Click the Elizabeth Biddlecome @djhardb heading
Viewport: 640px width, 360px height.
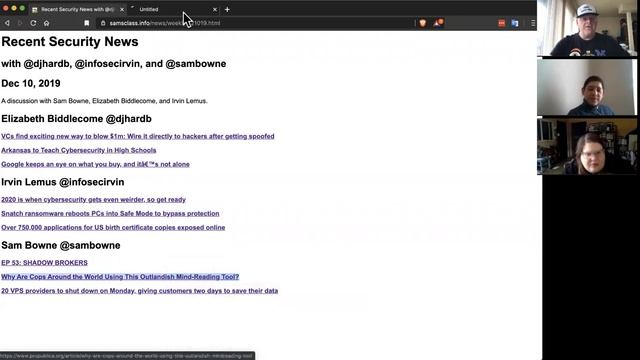click(x=76, y=119)
